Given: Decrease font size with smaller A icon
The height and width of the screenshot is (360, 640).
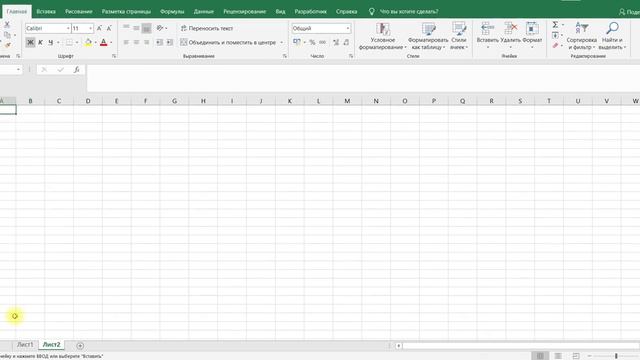Looking at the screenshot, I should [109, 28].
